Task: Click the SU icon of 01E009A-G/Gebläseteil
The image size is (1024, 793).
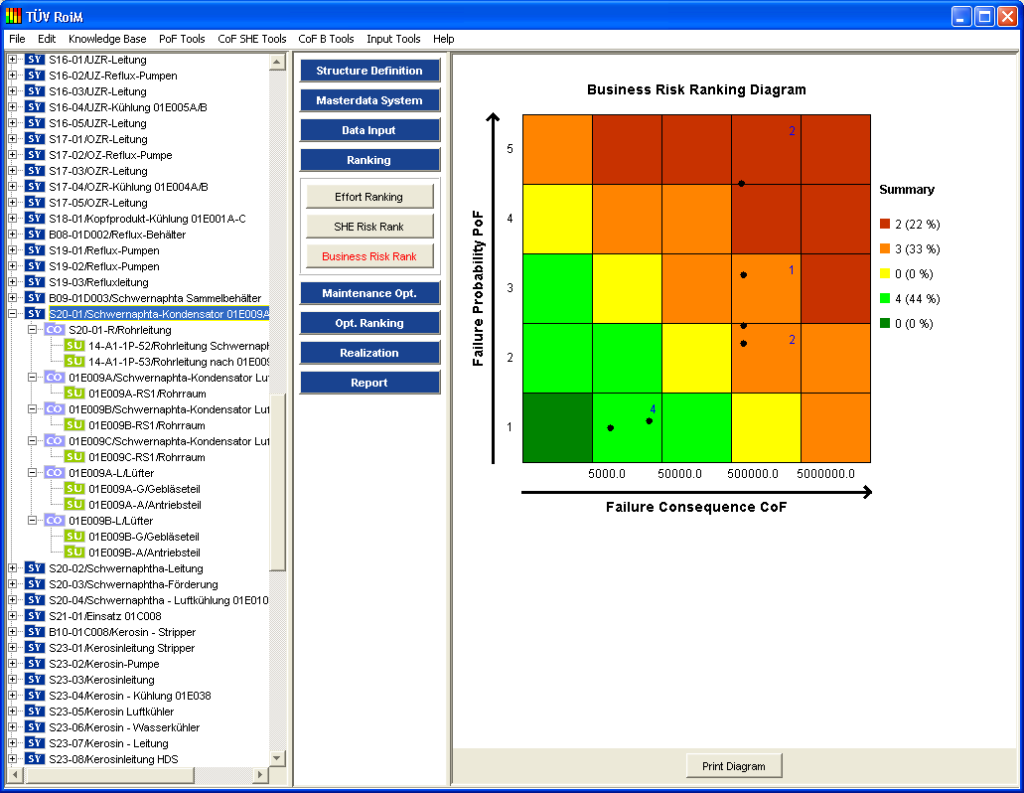Action: click(x=74, y=489)
